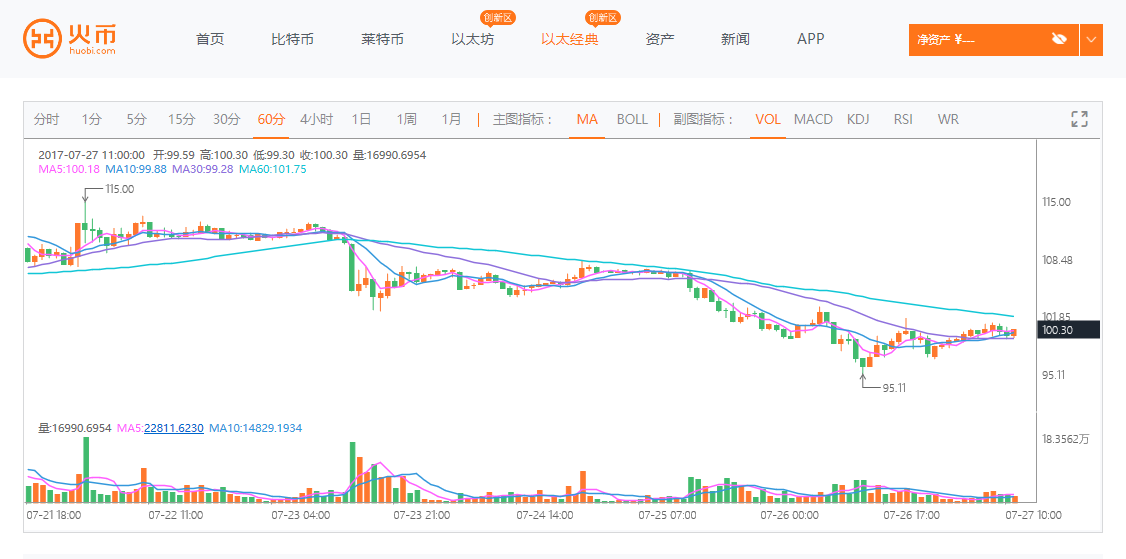1126x559 pixels.
Task: Click the Huobi logo icon
Action: (x=41, y=38)
